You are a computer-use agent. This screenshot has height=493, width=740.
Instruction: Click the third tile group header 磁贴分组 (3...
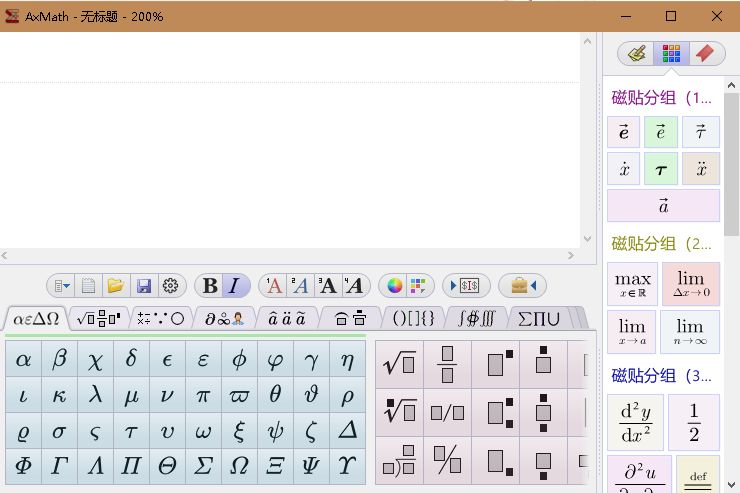tap(661, 376)
